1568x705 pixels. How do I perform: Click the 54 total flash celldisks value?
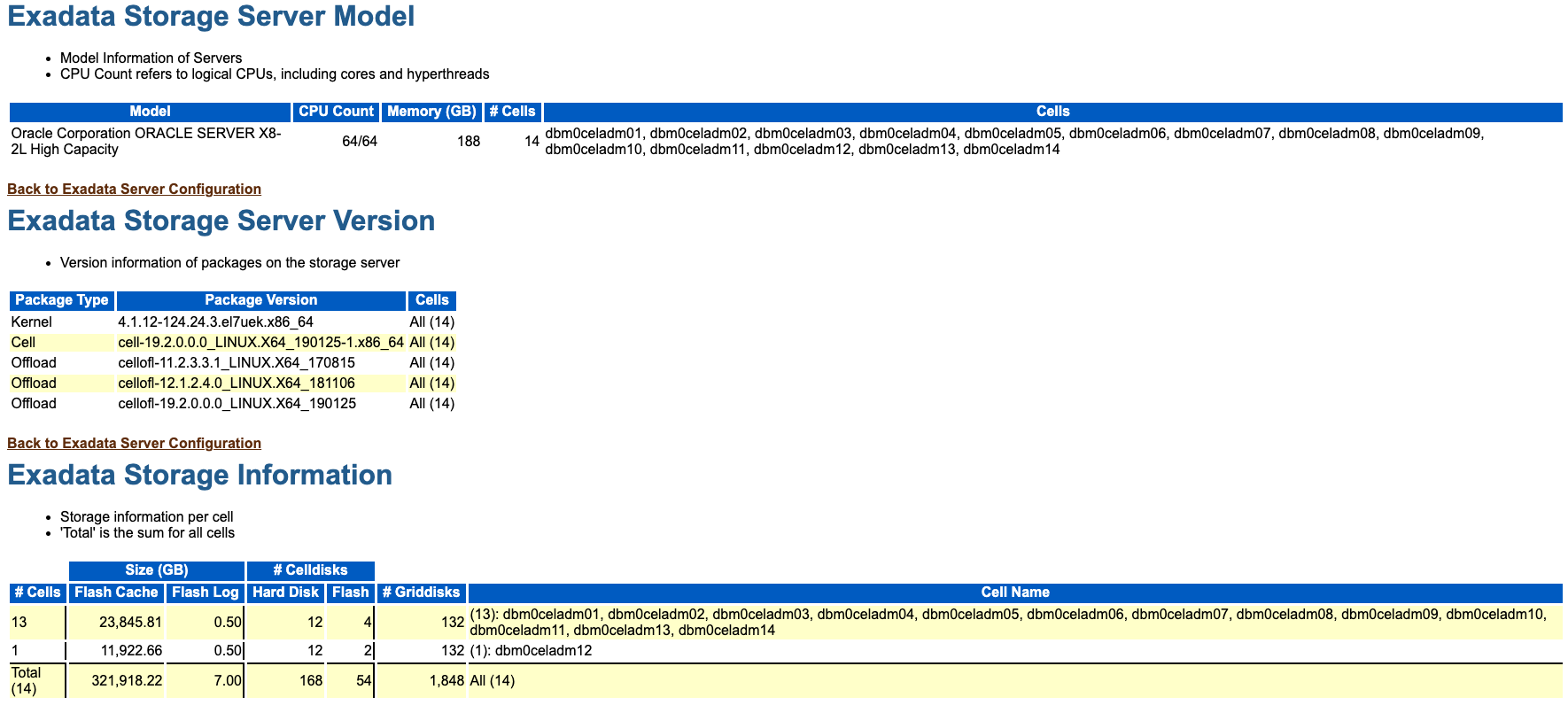coord(363,681)
